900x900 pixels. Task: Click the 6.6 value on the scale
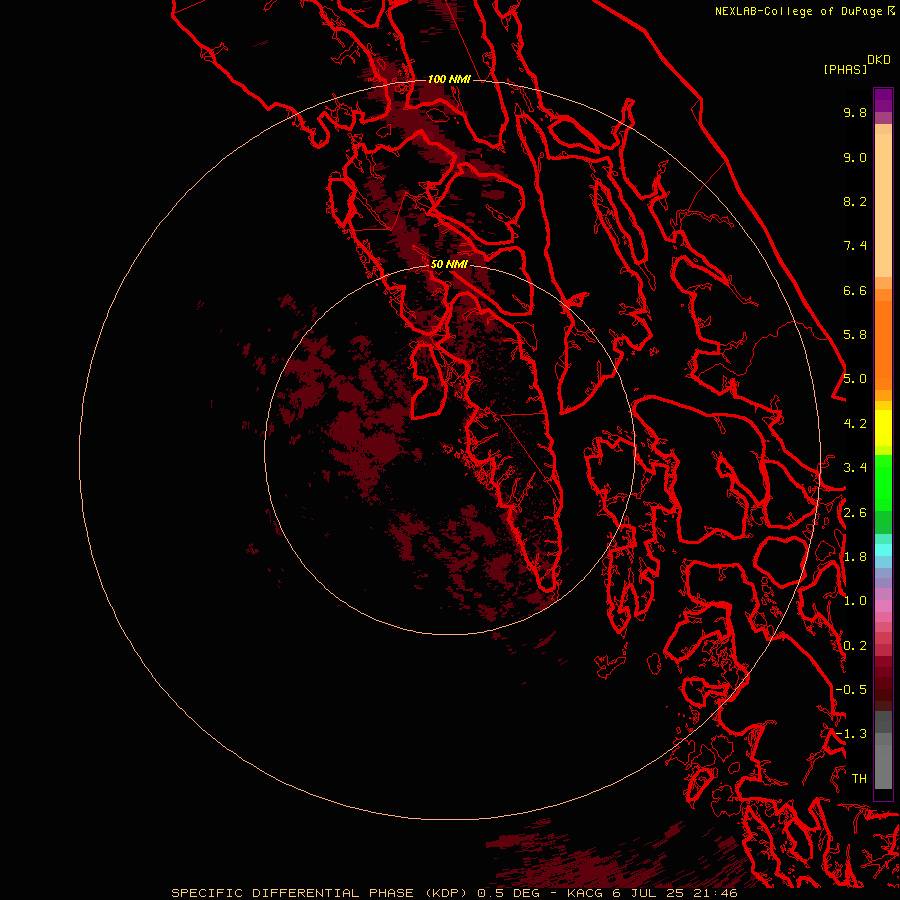click(855, 290)
